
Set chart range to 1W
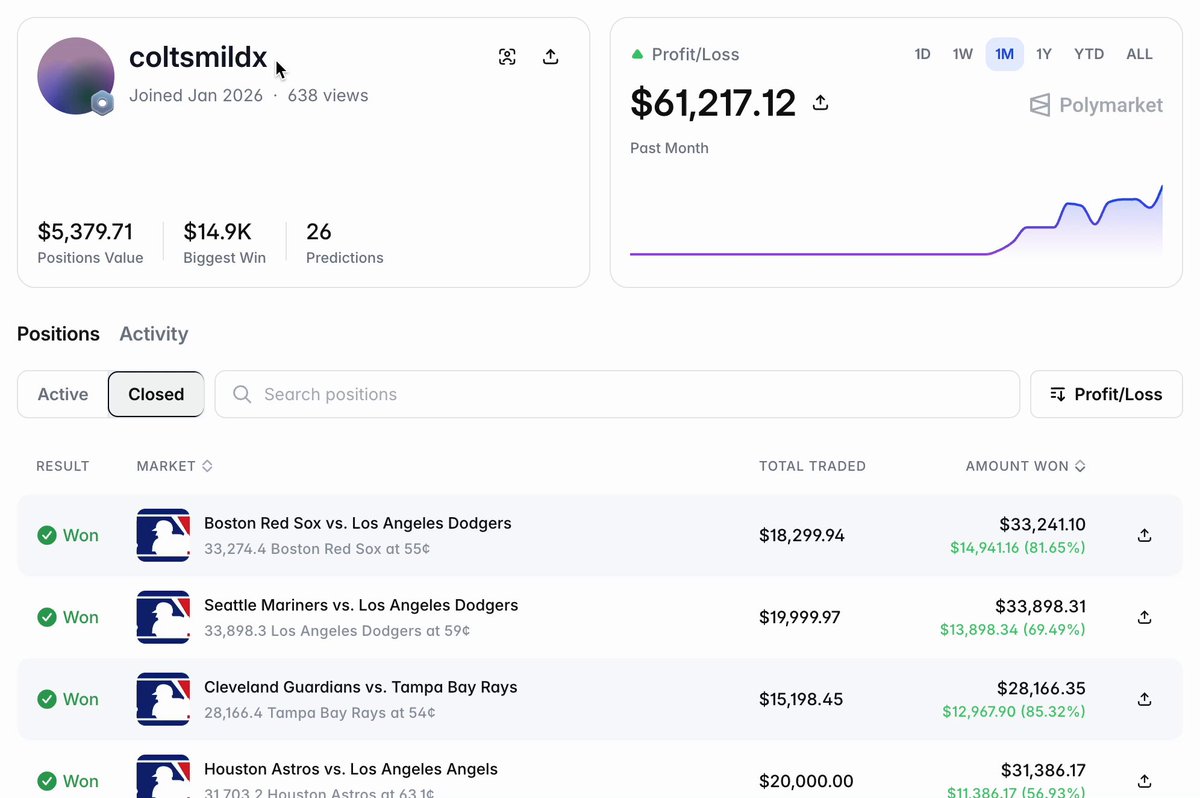coord(962,54)
